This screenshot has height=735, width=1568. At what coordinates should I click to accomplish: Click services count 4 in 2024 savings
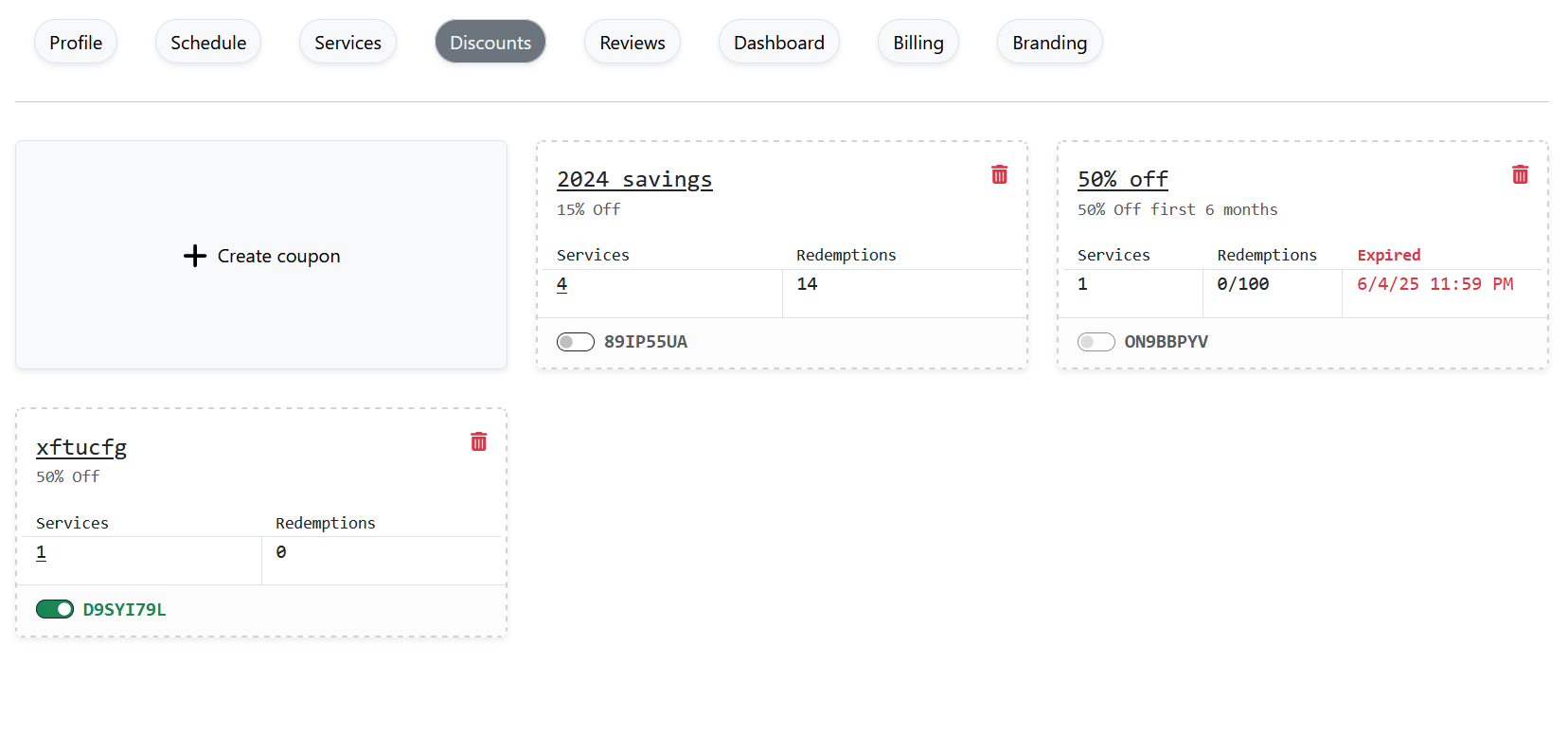coord(561,284)
